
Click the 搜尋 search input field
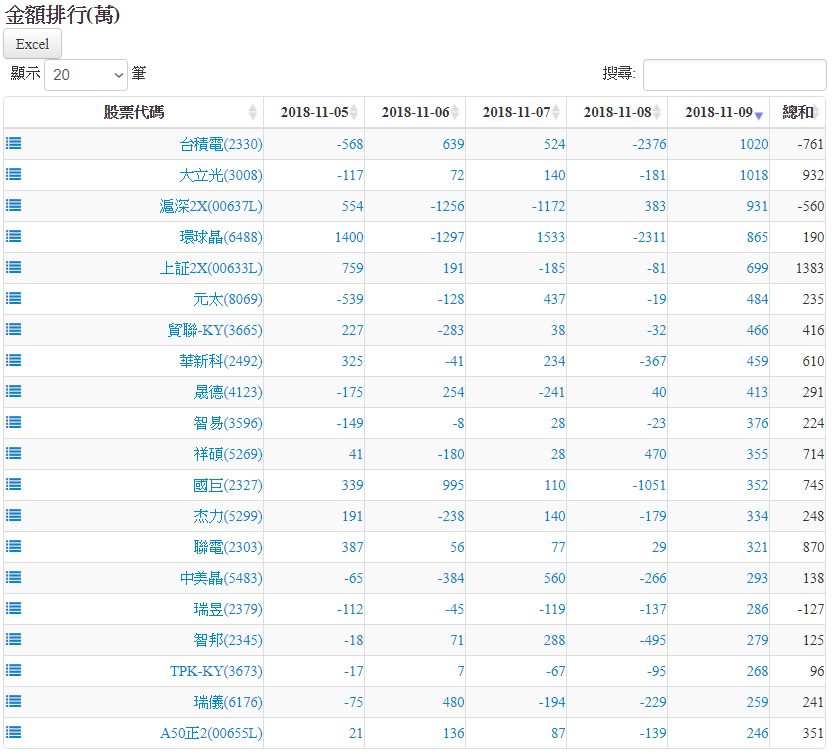[734, 75]
